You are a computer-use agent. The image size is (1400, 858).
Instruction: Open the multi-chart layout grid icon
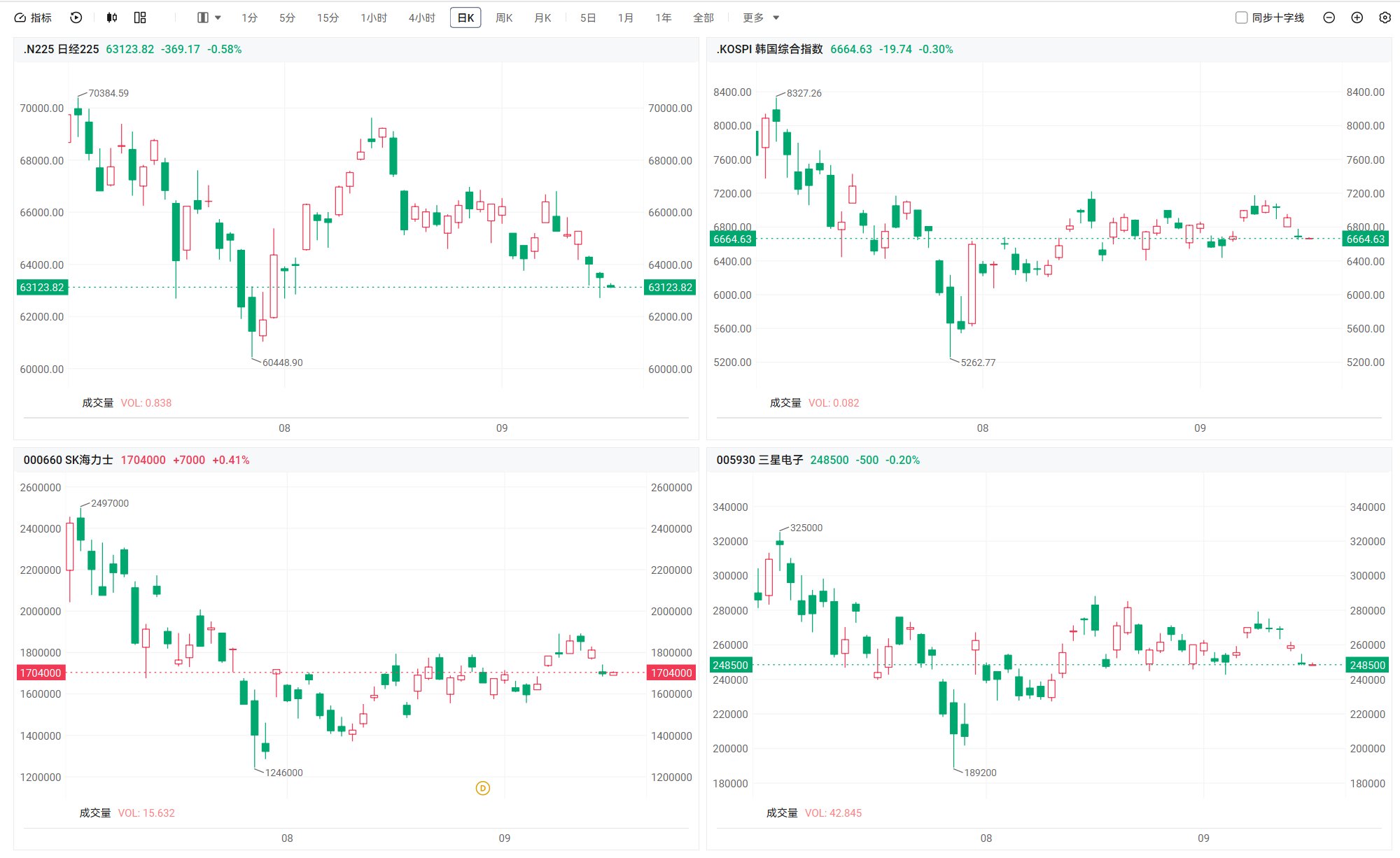(140, 17)
